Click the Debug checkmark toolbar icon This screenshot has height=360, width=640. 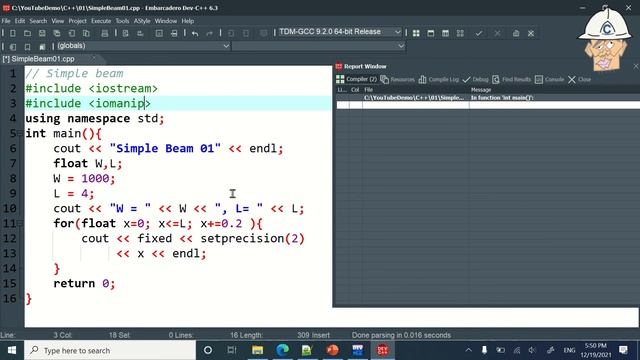479,33
